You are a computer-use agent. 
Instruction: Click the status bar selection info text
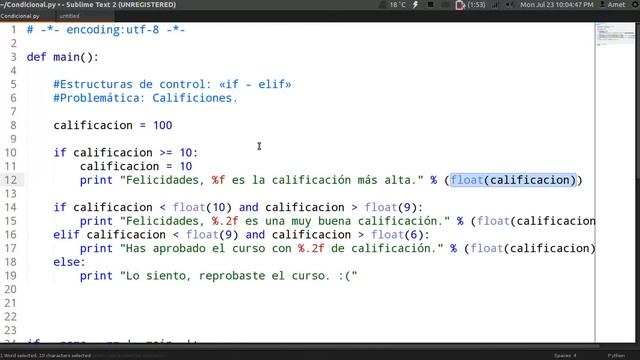46,356
